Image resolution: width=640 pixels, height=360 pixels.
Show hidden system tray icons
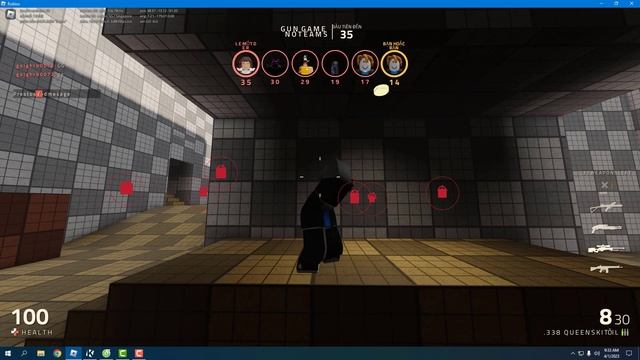click(573, 353)
